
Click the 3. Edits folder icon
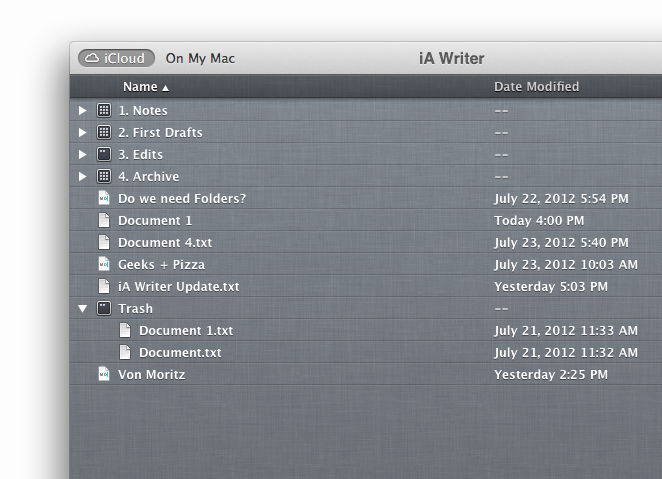click(104, 154)
